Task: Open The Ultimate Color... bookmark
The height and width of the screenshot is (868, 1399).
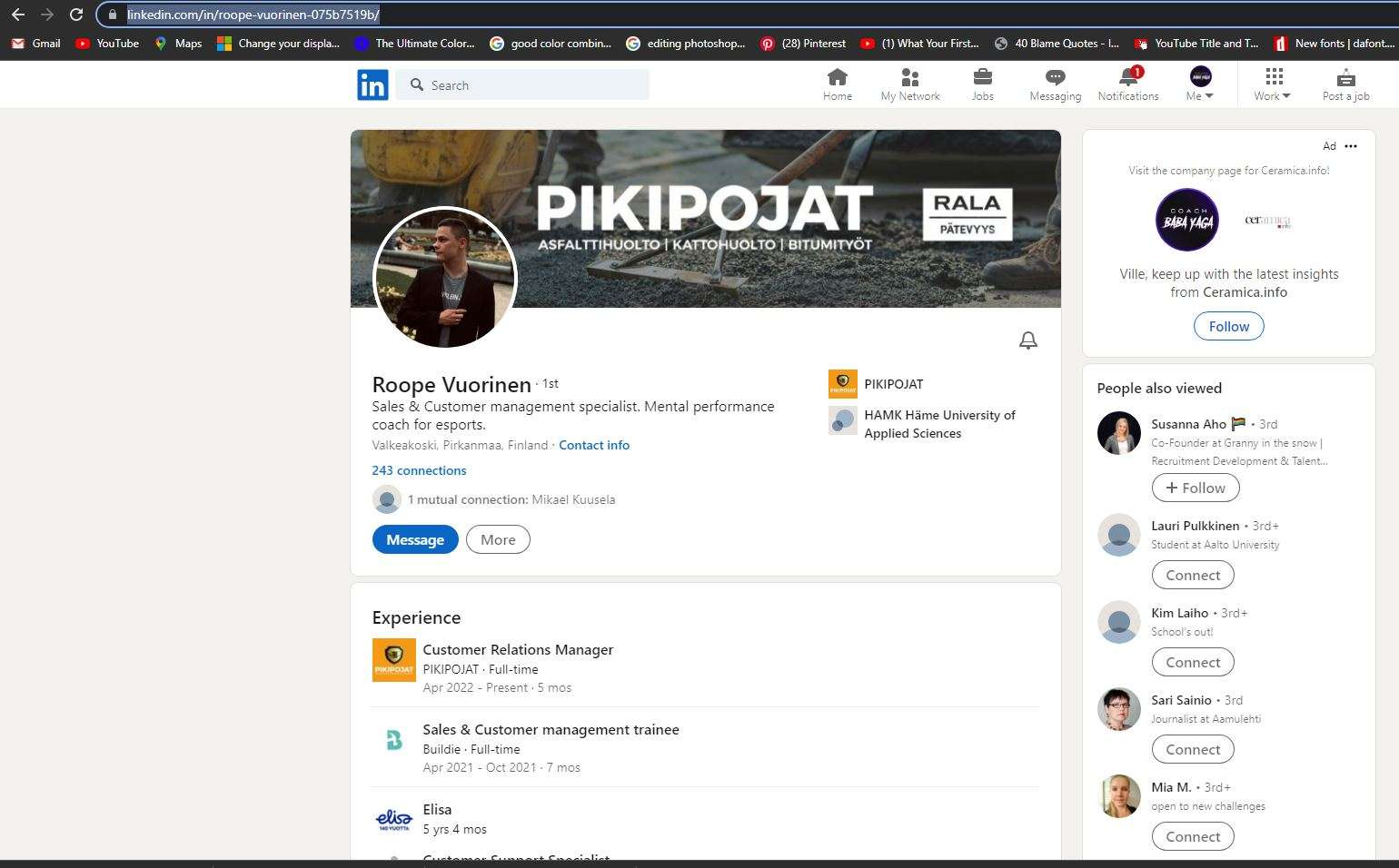Action: [414, 43]
